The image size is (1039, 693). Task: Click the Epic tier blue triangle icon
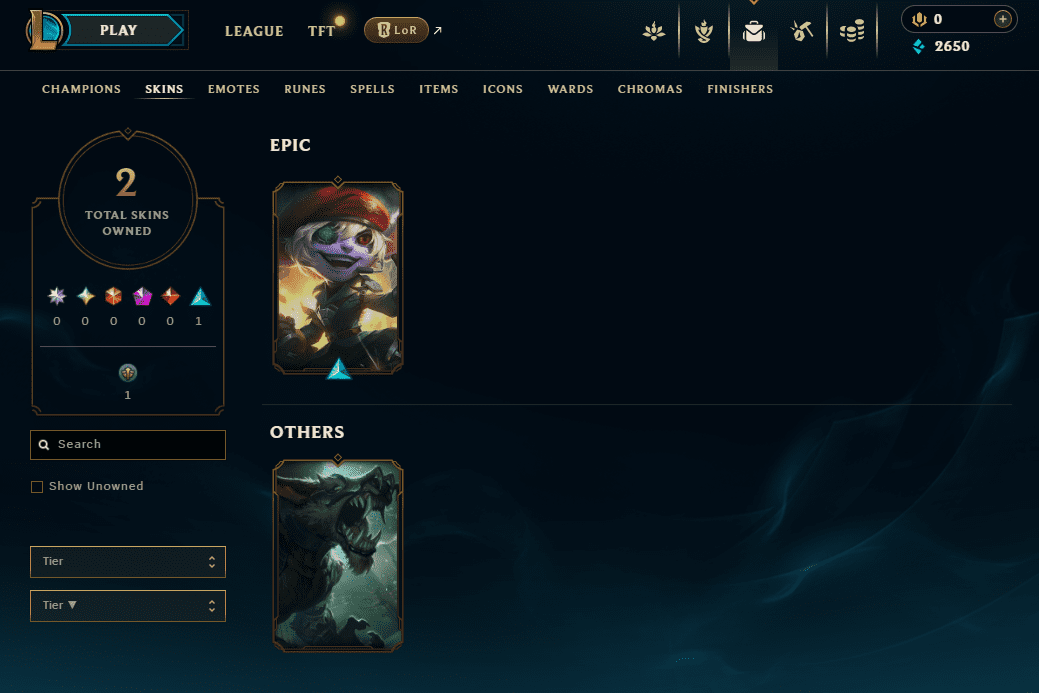point(200,297)
